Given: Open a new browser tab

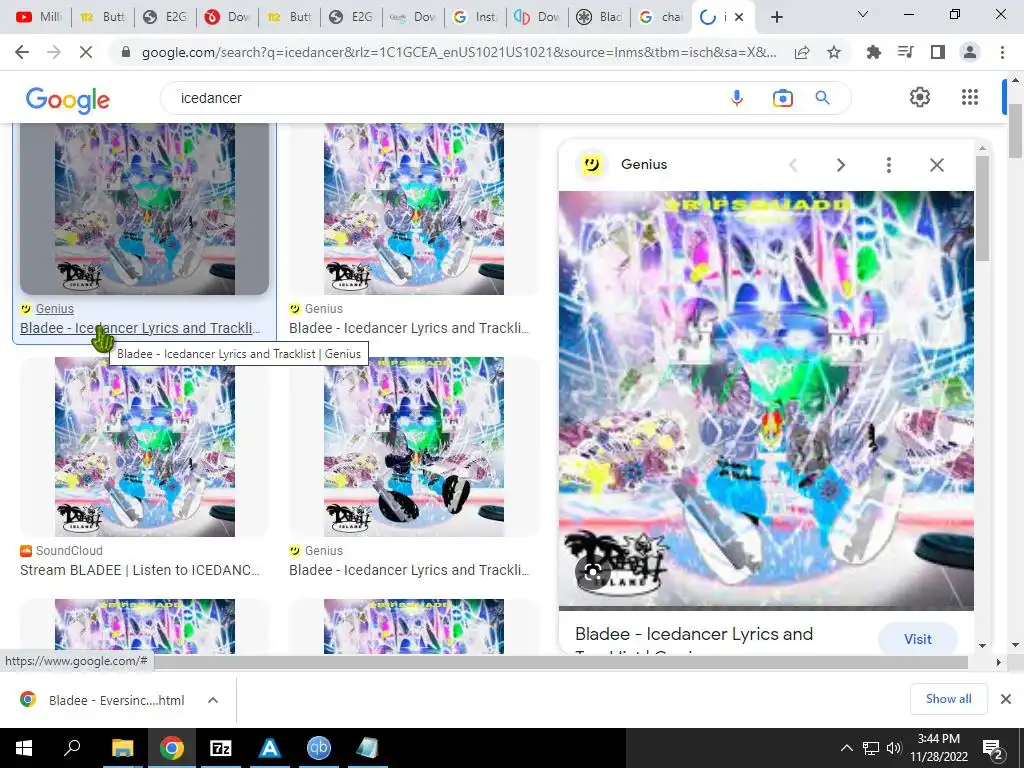Looking at the screenshot, I should [776, 18].
